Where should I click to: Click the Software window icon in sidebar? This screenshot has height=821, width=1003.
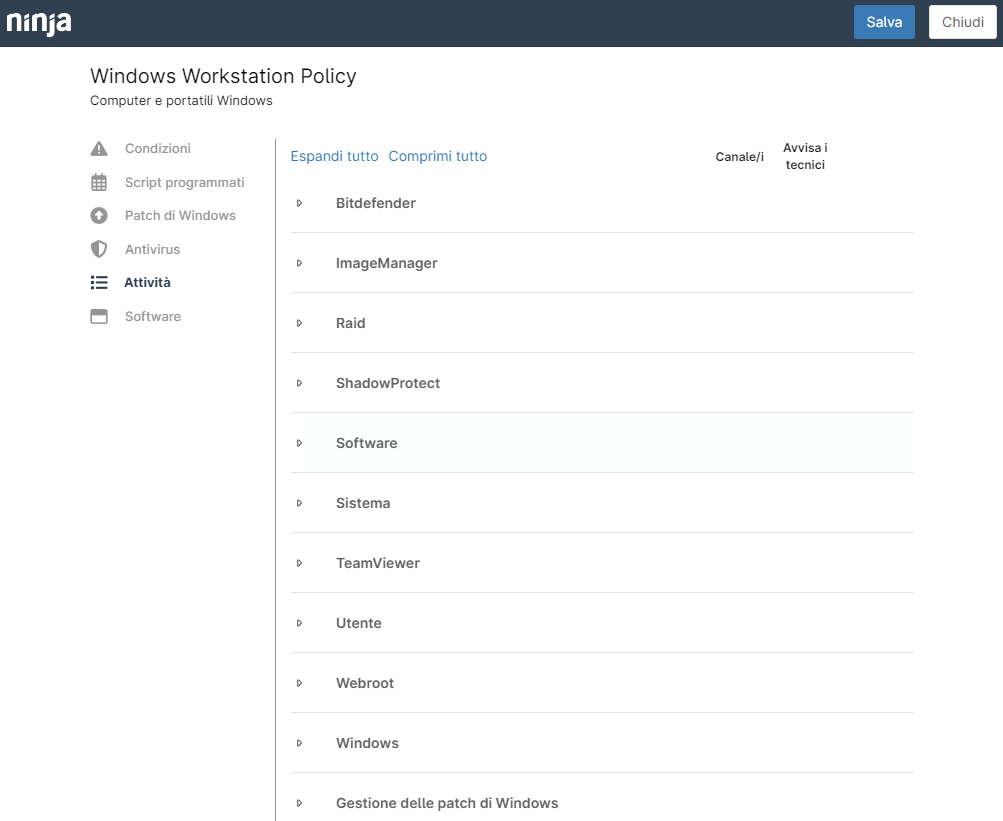coord(99,316)
